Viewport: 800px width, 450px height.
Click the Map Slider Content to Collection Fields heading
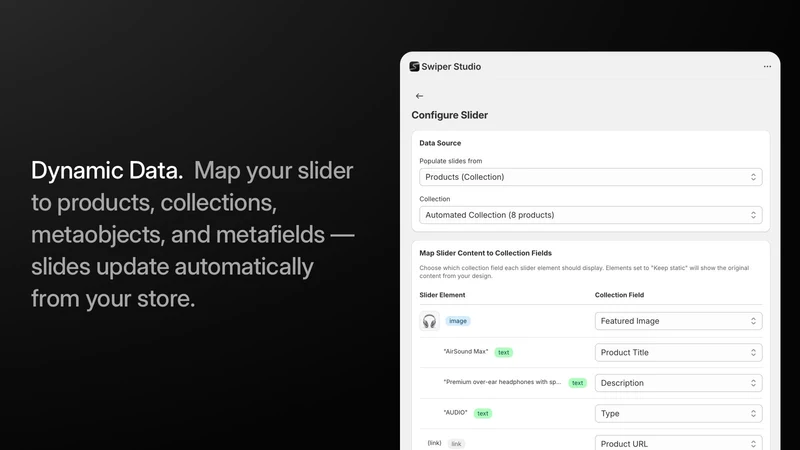point(485,253)
